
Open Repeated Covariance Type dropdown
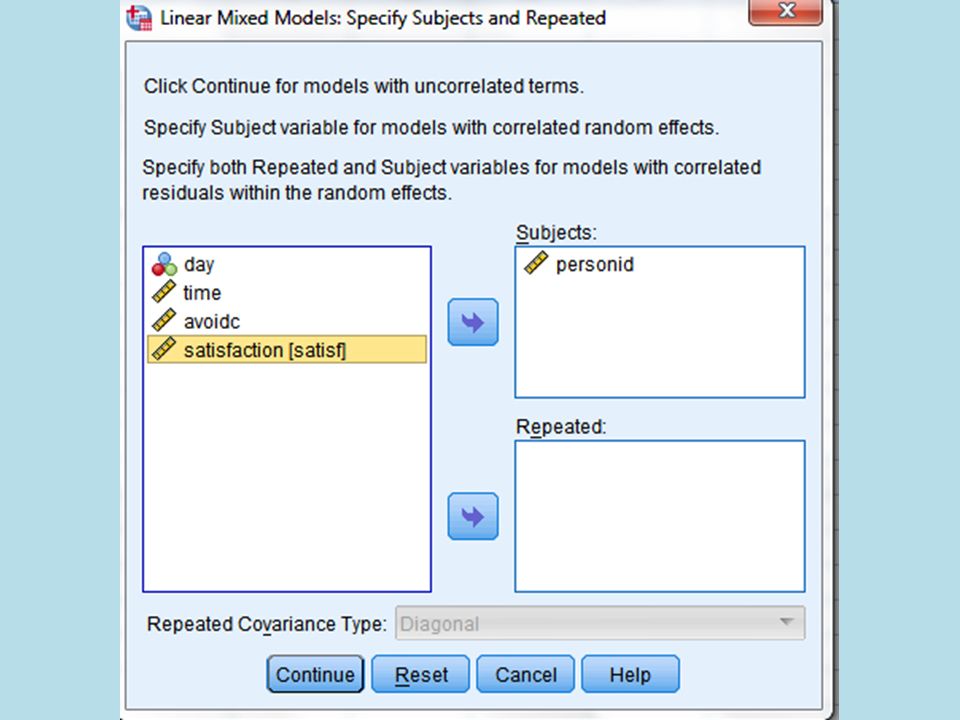[600, 623]
